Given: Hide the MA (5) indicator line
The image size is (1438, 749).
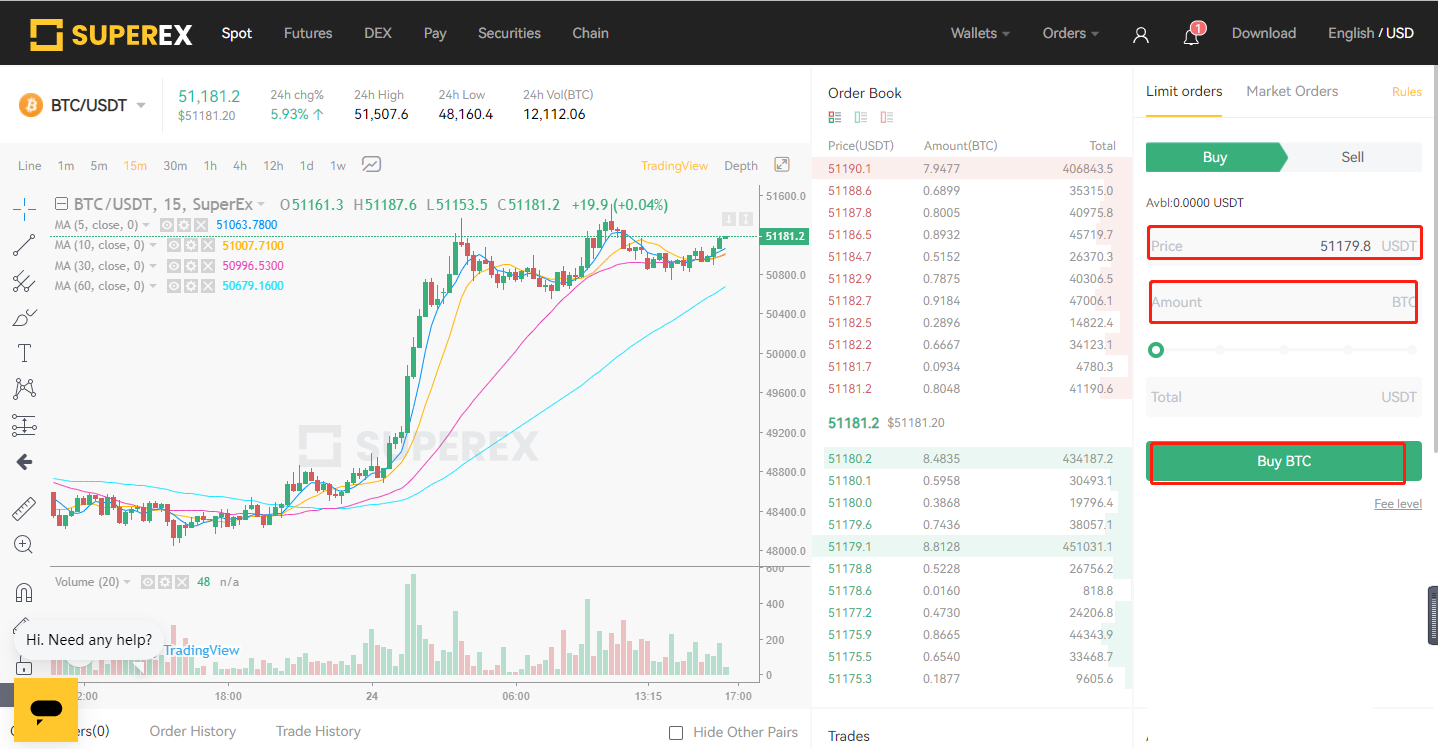Looking at the screenshot, I should point(167,225).
